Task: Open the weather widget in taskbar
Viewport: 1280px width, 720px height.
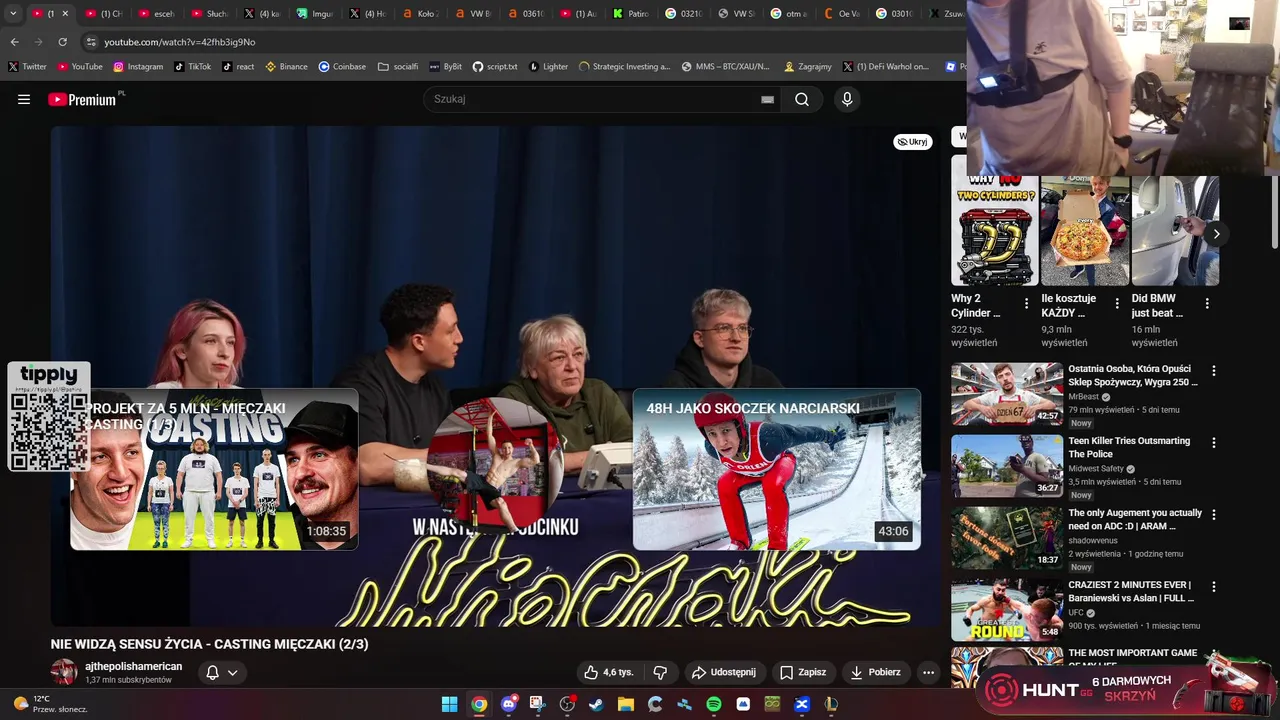Action: (x=52, y=704)
